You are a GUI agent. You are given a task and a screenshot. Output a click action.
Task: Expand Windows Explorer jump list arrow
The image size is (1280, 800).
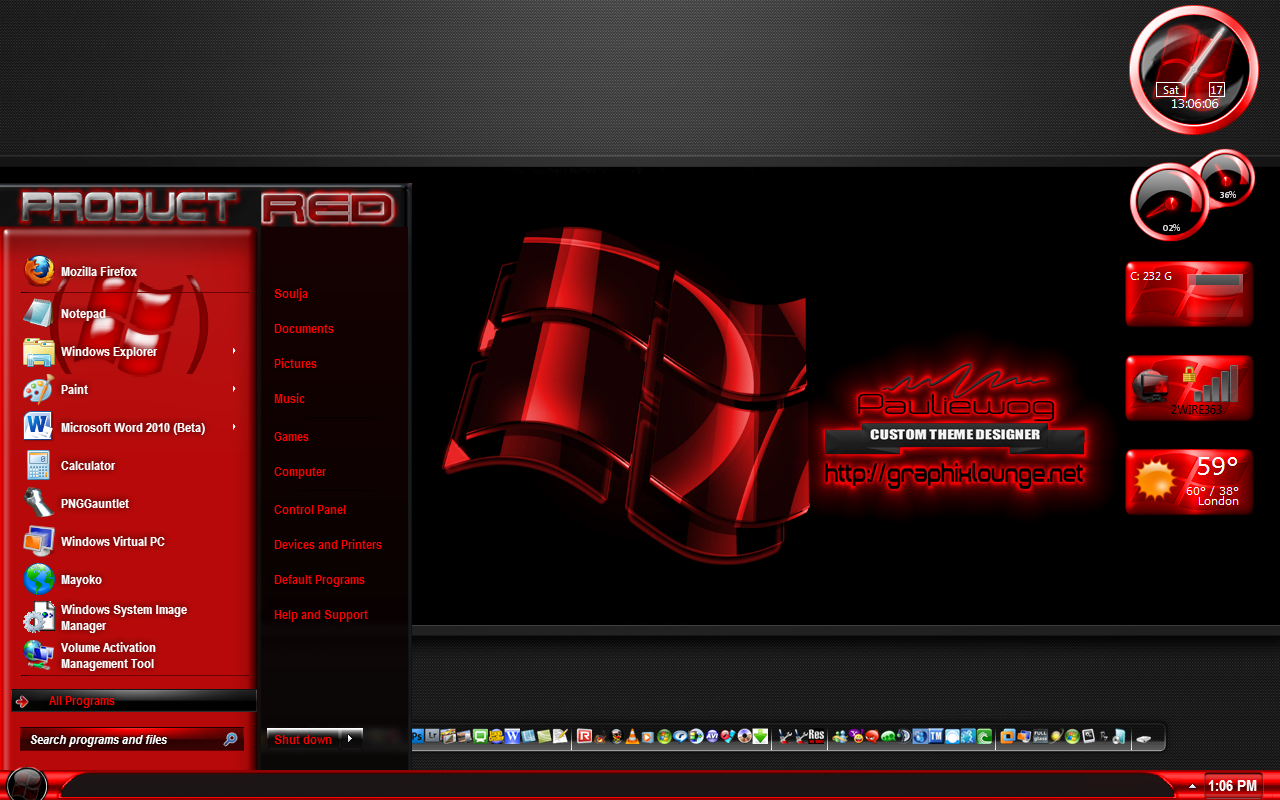pyautogui.click(x=234, y=351)
